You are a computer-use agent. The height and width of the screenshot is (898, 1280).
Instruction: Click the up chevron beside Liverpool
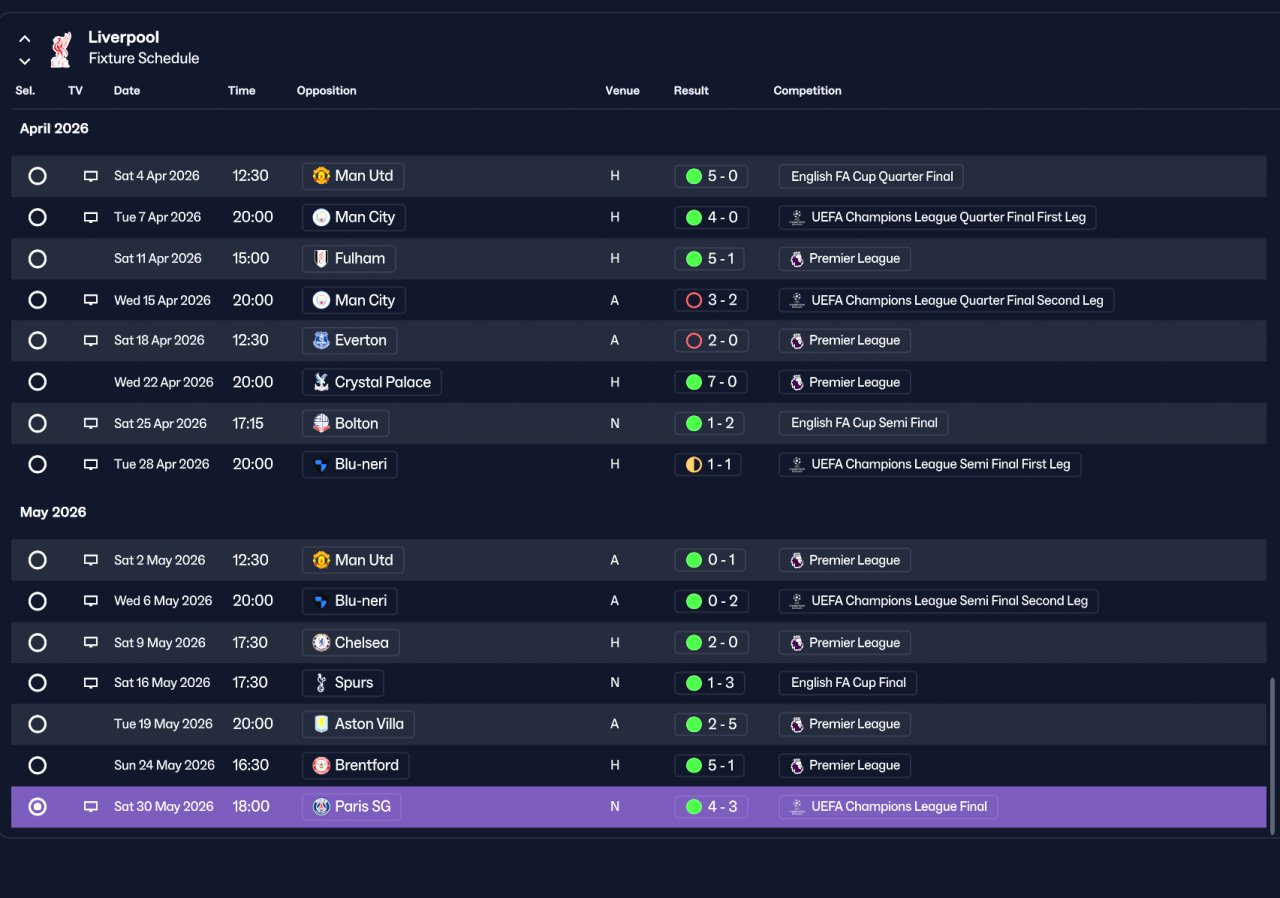pyautogui.click(x=25, y=40)
